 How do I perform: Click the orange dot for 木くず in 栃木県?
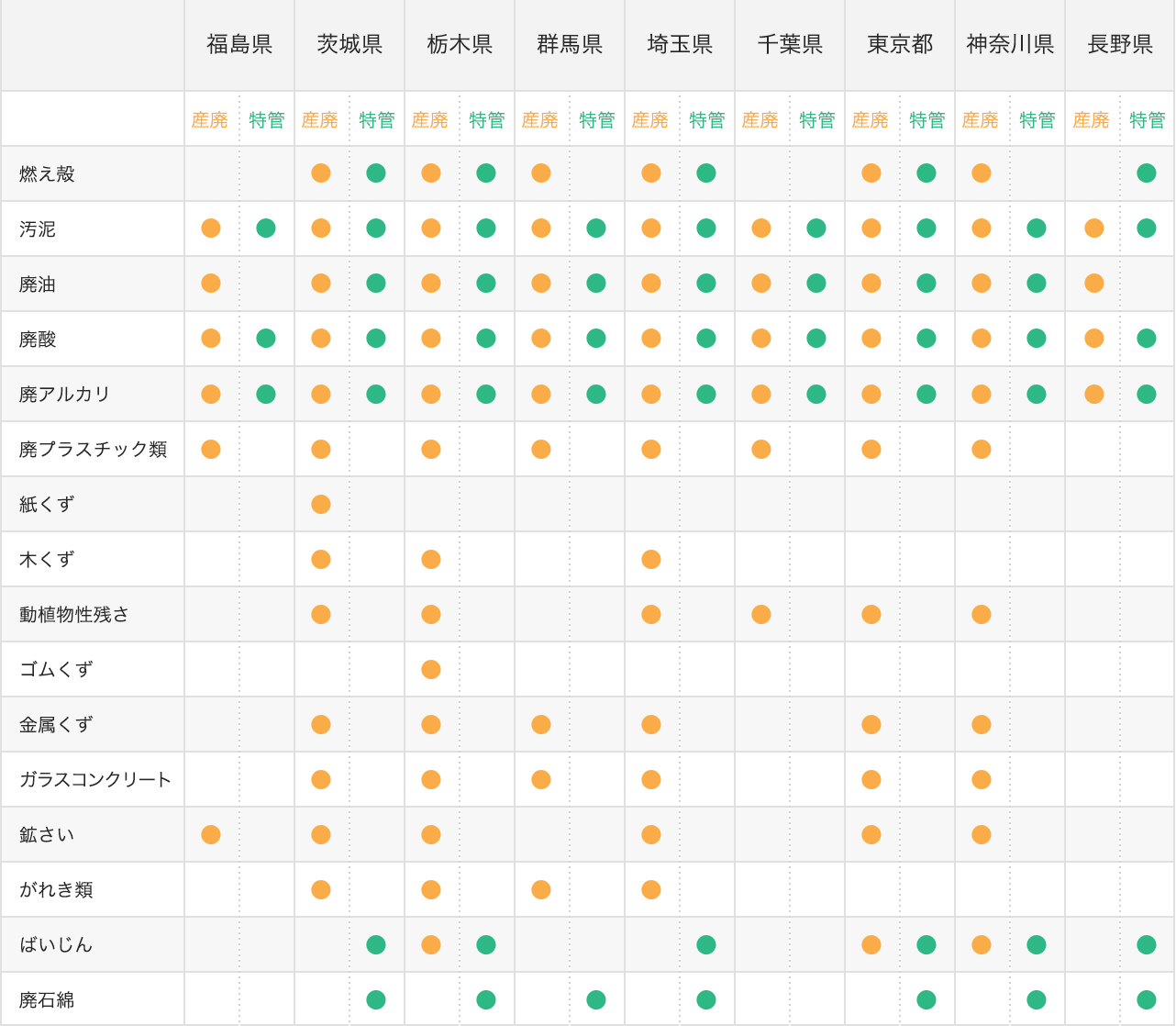pos(431,559)
